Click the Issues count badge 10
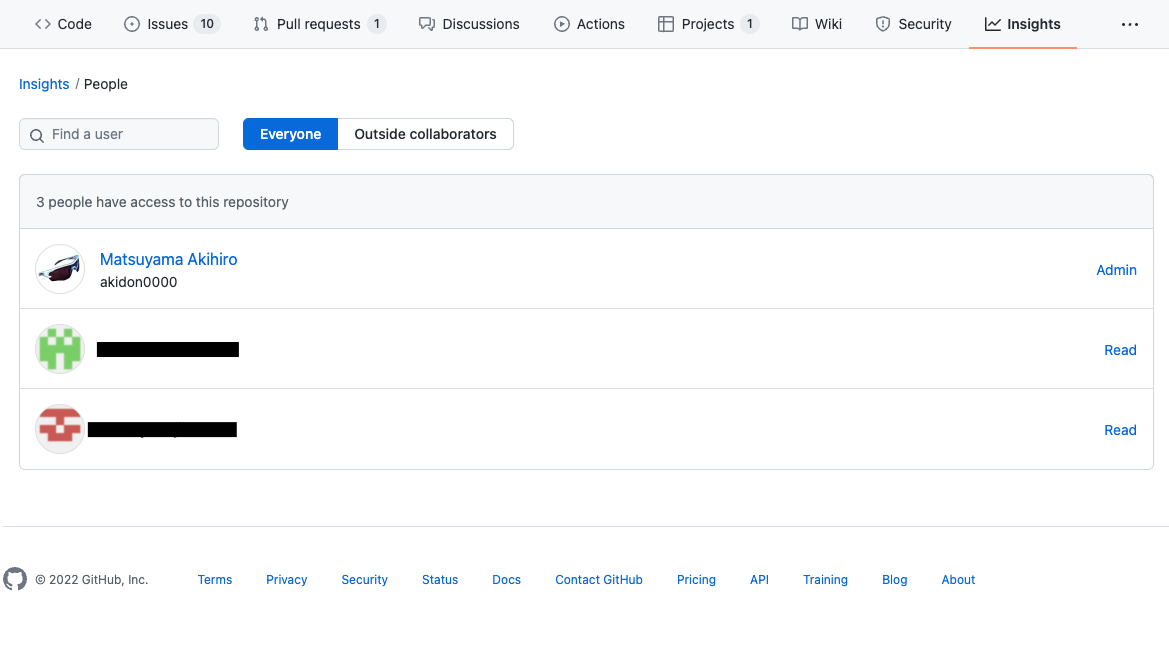The image size is (1169, 651). pos(207,24)
